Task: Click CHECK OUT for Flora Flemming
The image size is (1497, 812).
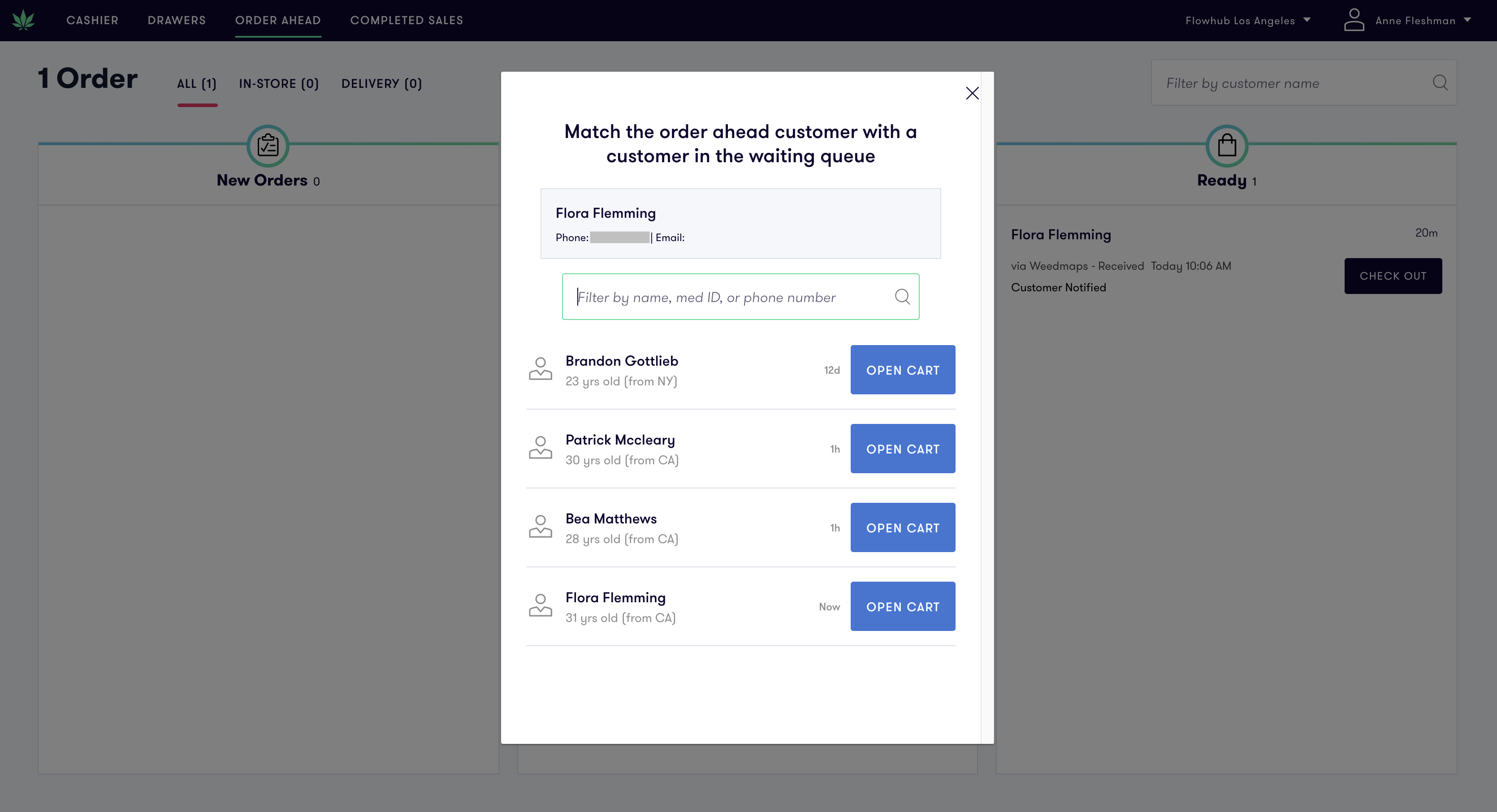Action: [x=1393, y=276]
